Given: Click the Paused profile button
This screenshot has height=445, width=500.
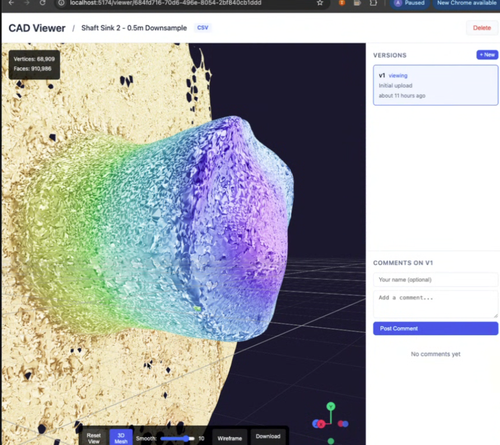Looking at the screenshot, I should coord(410,3).
